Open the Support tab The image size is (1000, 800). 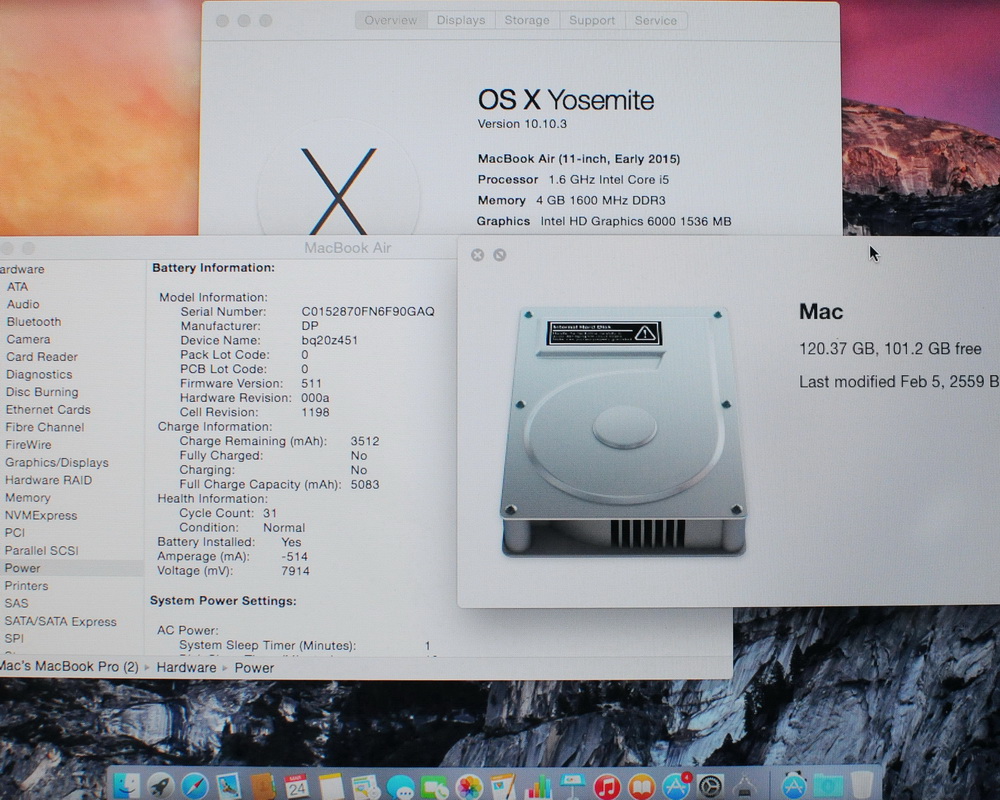click(592, 20)
